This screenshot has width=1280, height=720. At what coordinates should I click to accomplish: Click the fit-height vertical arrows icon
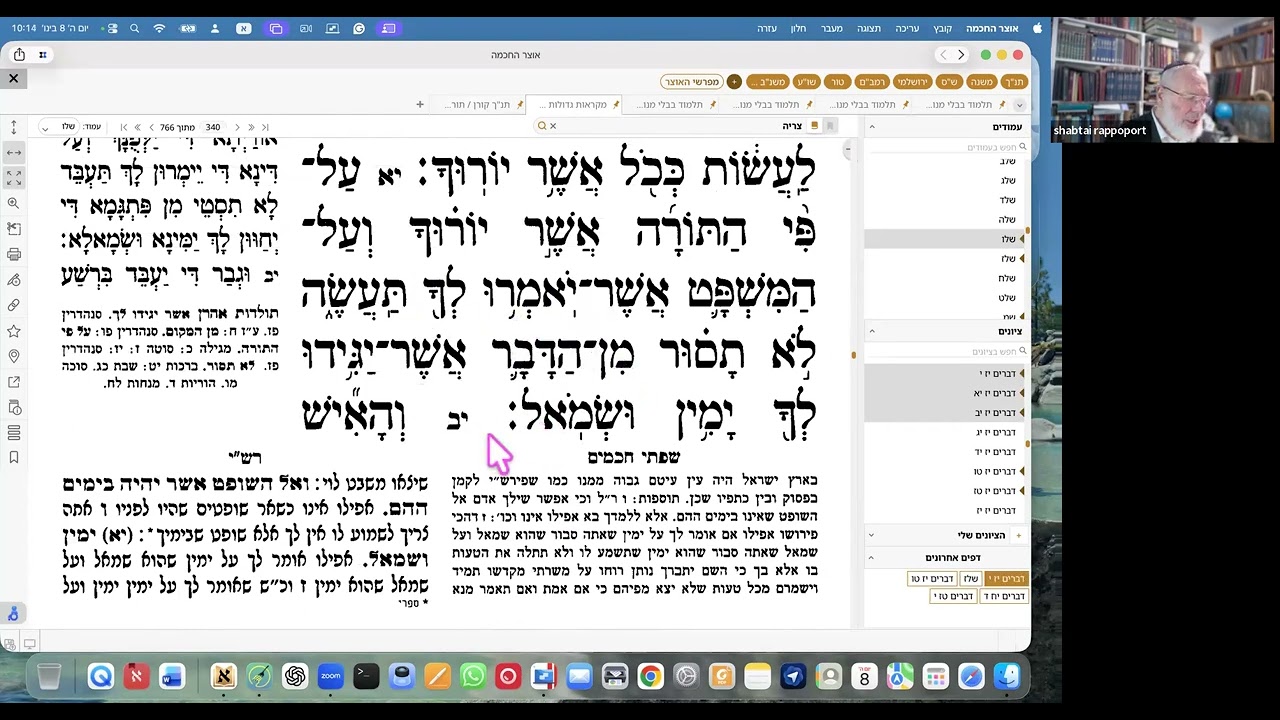click(13, 128)
